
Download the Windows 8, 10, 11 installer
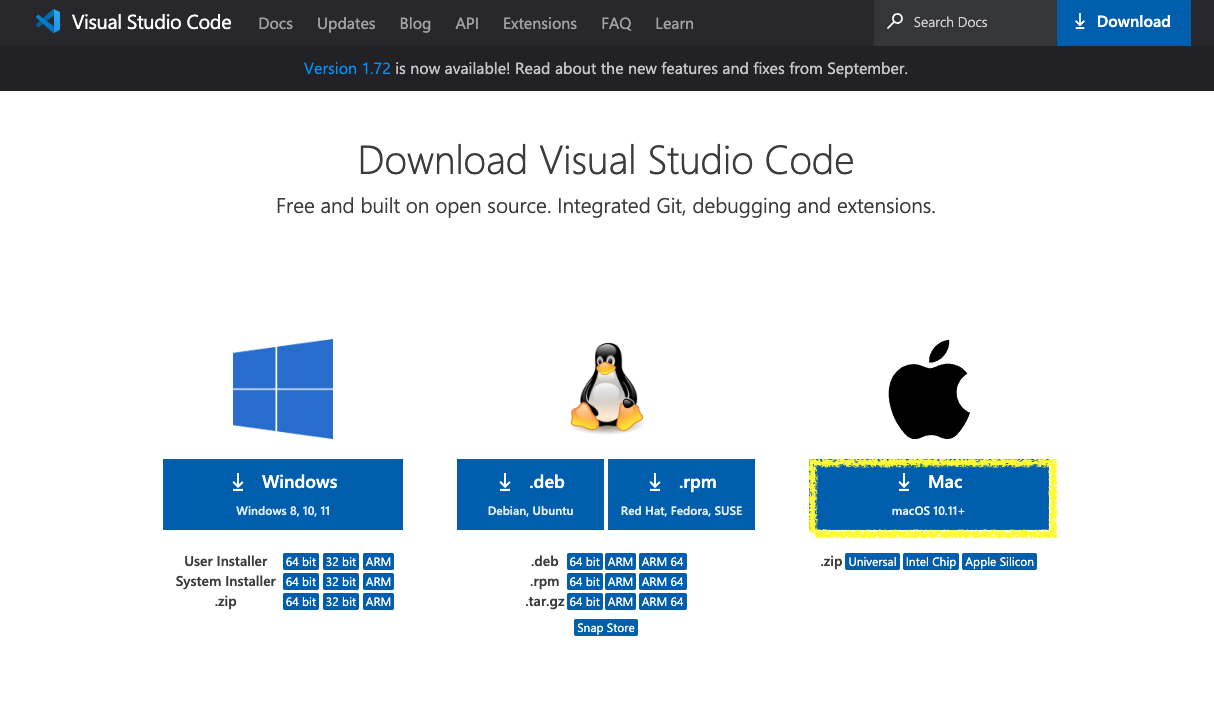[283, 494]
